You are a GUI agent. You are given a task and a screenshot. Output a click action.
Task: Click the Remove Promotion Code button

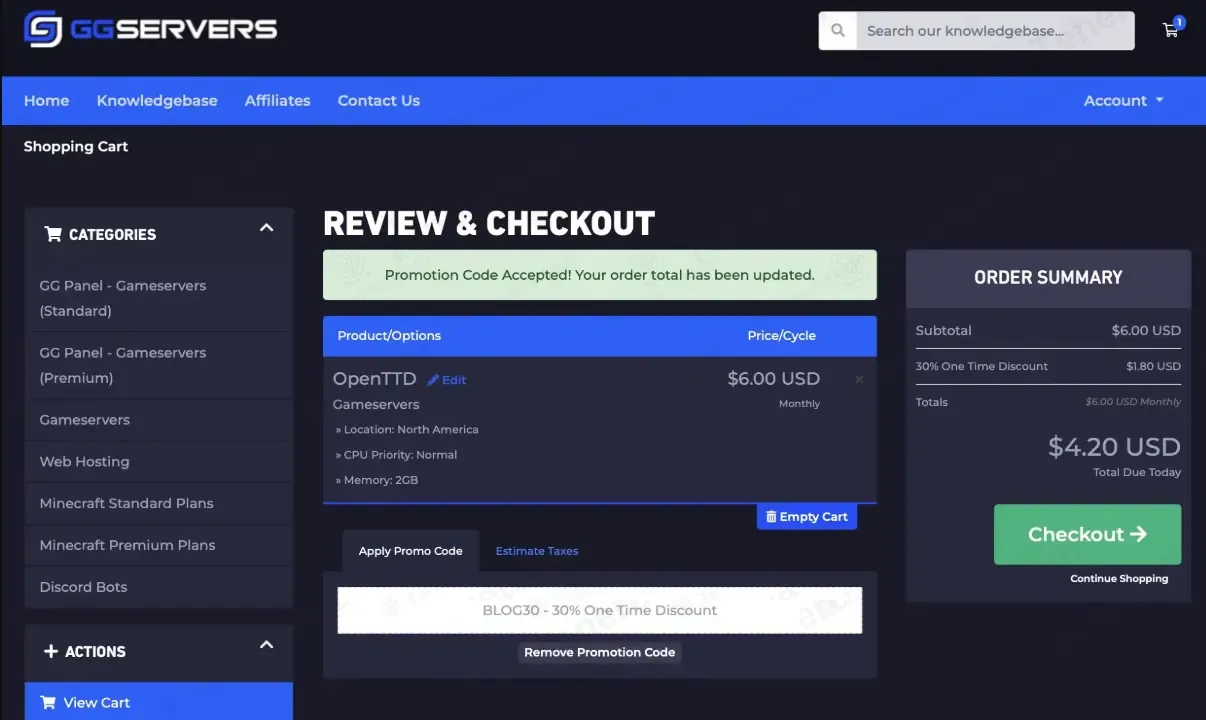click(x=599, y=652)
